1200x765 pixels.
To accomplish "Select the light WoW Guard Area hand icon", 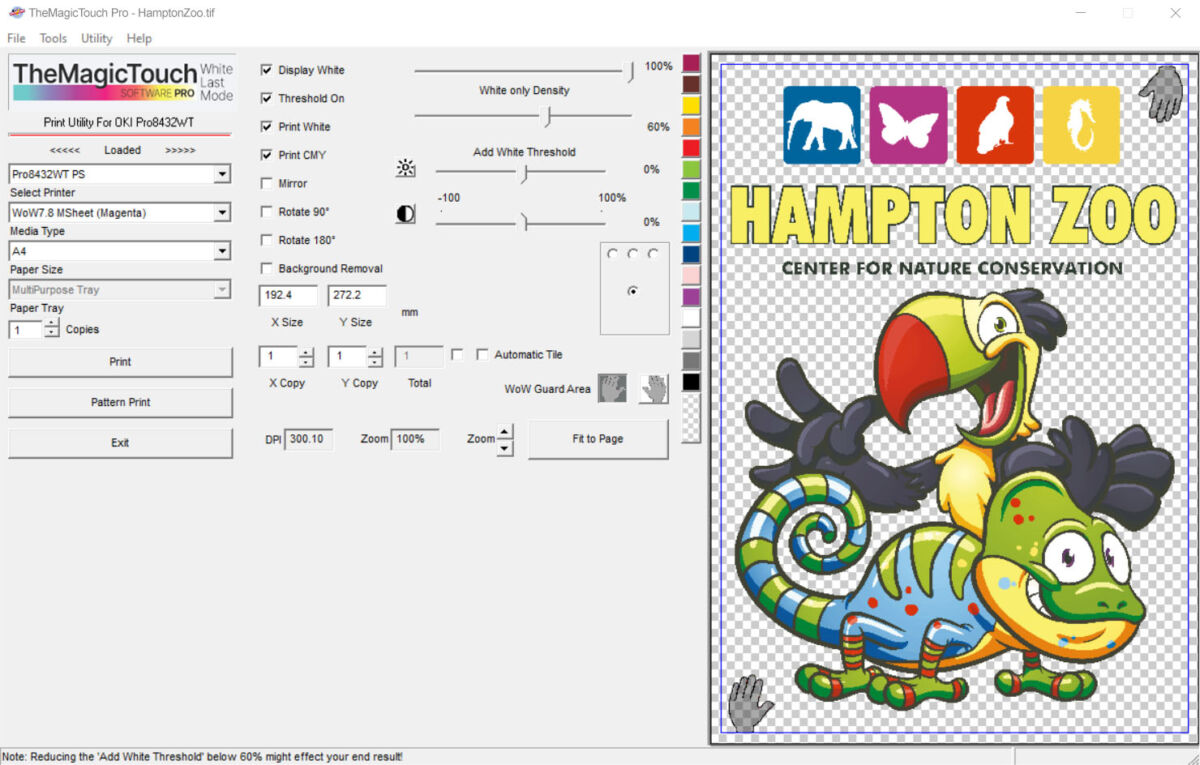I will click(654, 388).
